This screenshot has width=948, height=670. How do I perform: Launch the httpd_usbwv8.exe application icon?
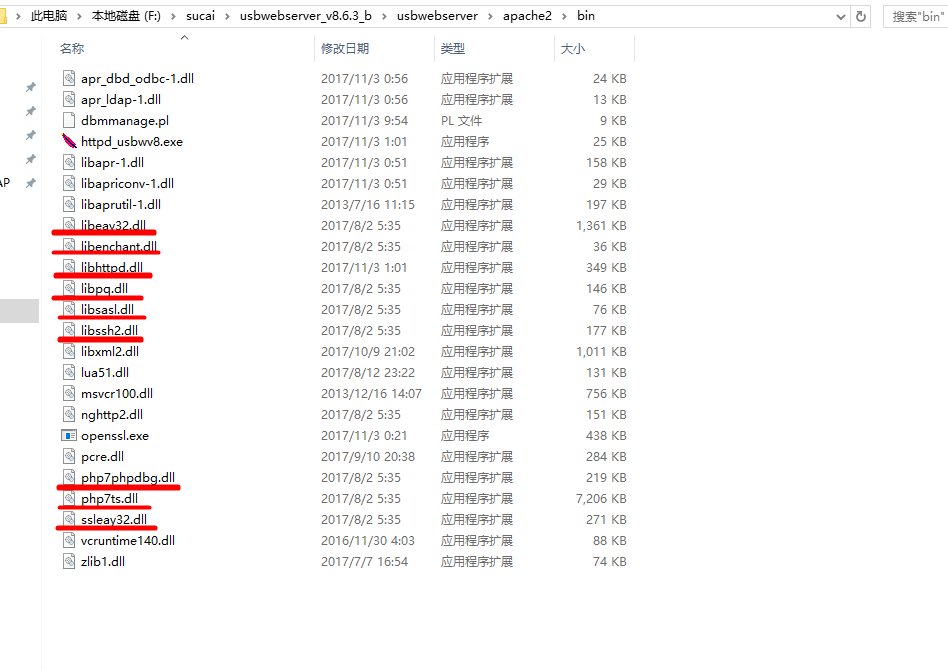point(69,141)
